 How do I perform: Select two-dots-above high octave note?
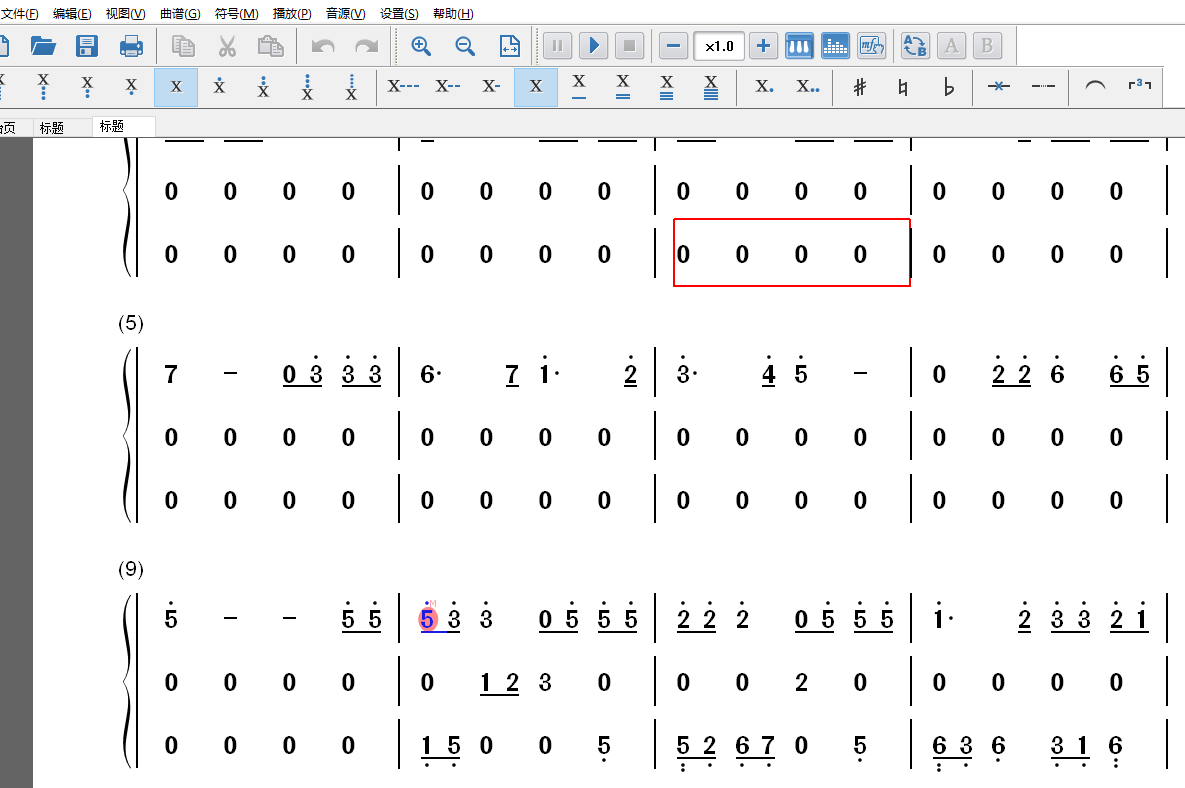click(x=263, y=87)
